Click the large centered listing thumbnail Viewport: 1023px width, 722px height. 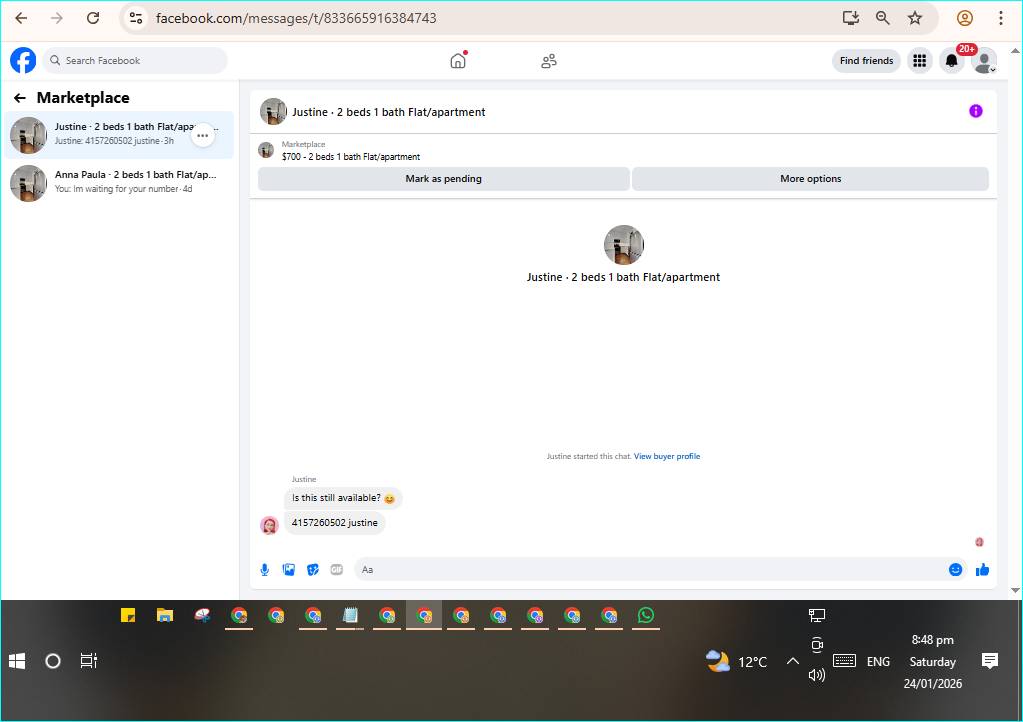[624, 245]
